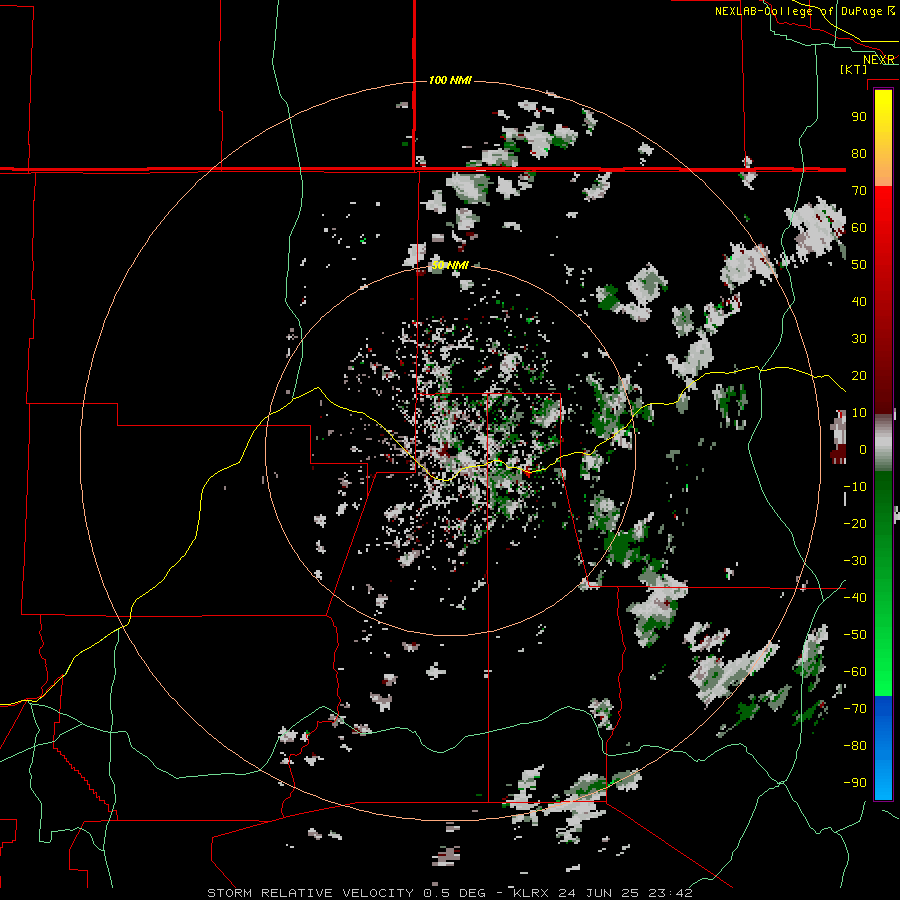900x900 pixels.
Task: Select the -90 value on velocity scale
Action: click(x=855, y=783)
